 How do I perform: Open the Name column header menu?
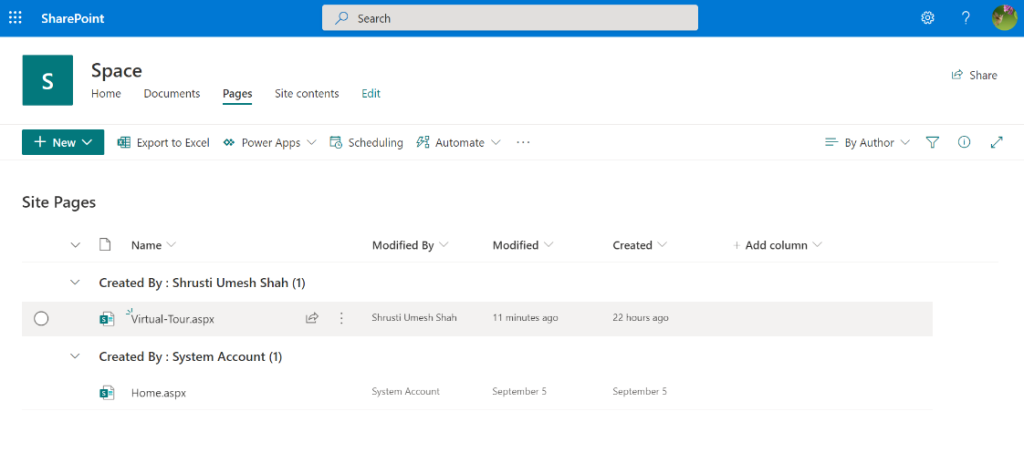coord(153,245)
